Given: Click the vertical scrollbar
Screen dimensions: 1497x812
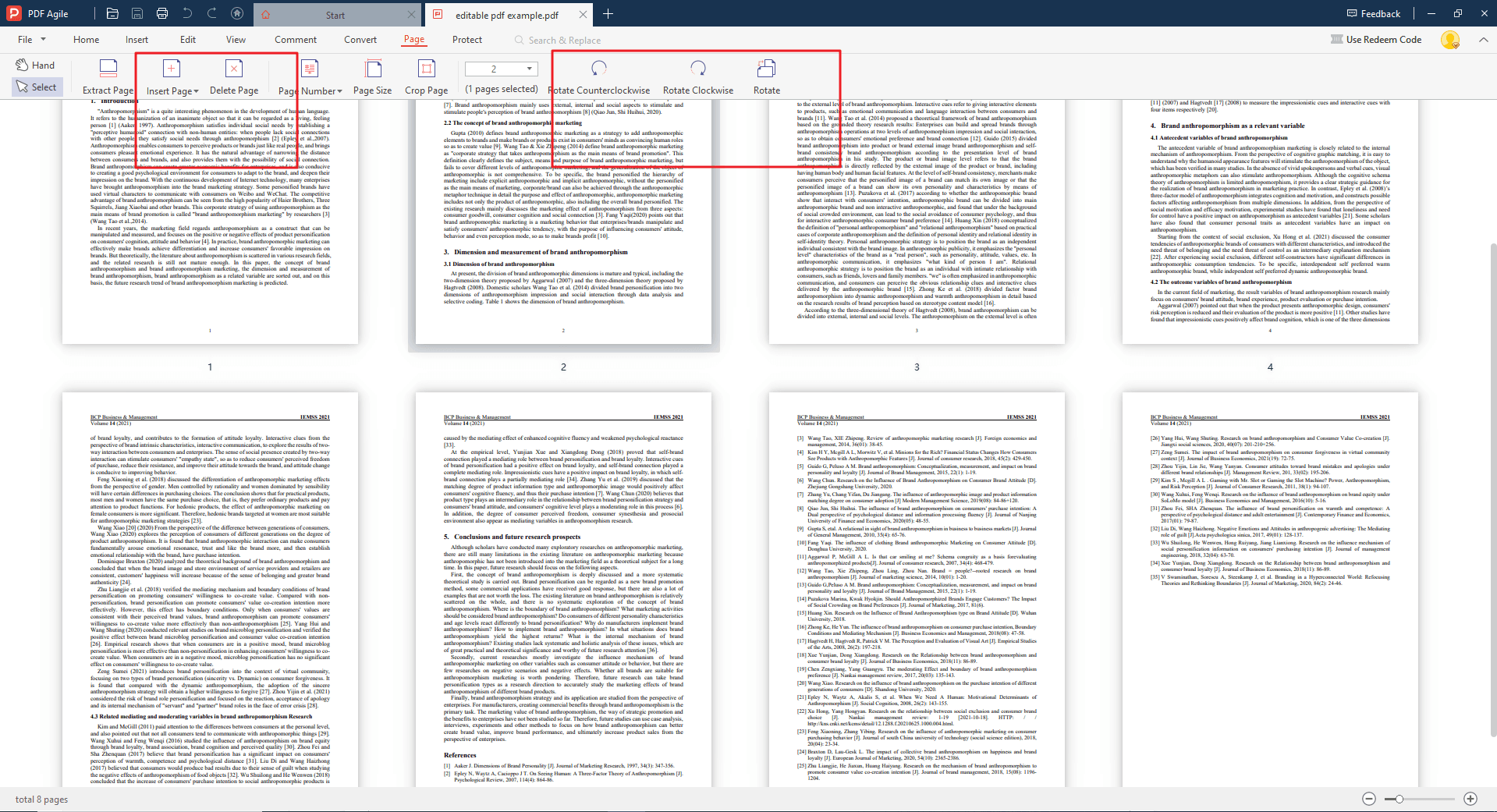Looking at the screenshot, I should coord(1493,491).
